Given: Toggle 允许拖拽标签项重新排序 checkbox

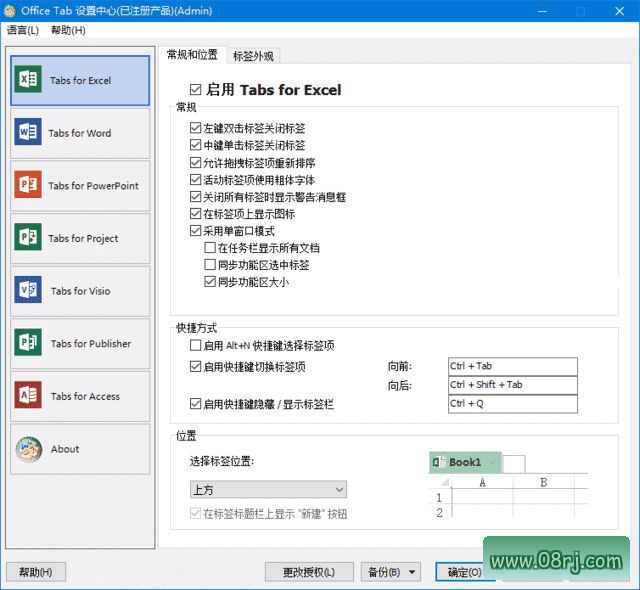Looking at the screenshot, I should (x=196, y=163).
